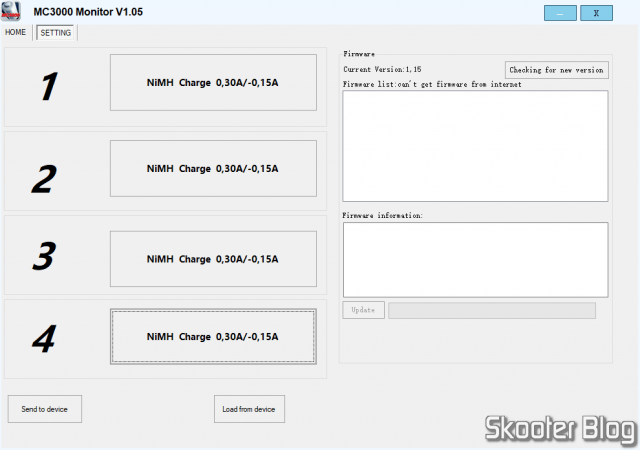Click the Current Version:1,15 text

[x=382, y=69]
